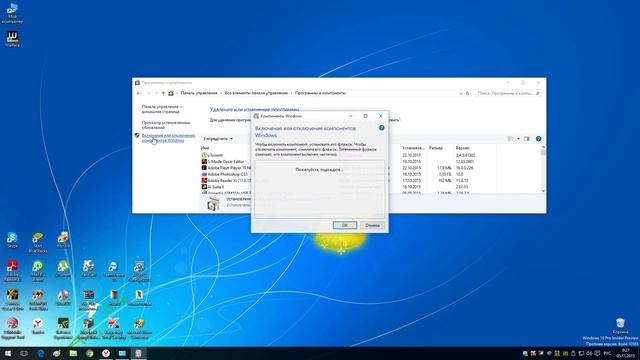The width and height of the screenshot is (640, 360).
Task: Click the search field in Programs window
Action: coord(508,93)
